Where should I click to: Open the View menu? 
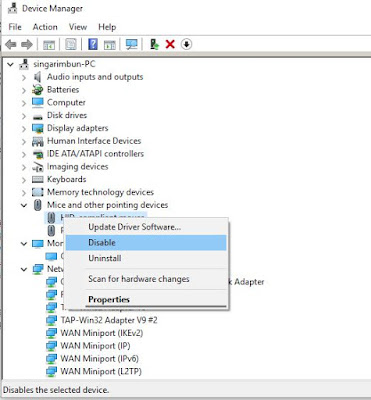[78, 27]
